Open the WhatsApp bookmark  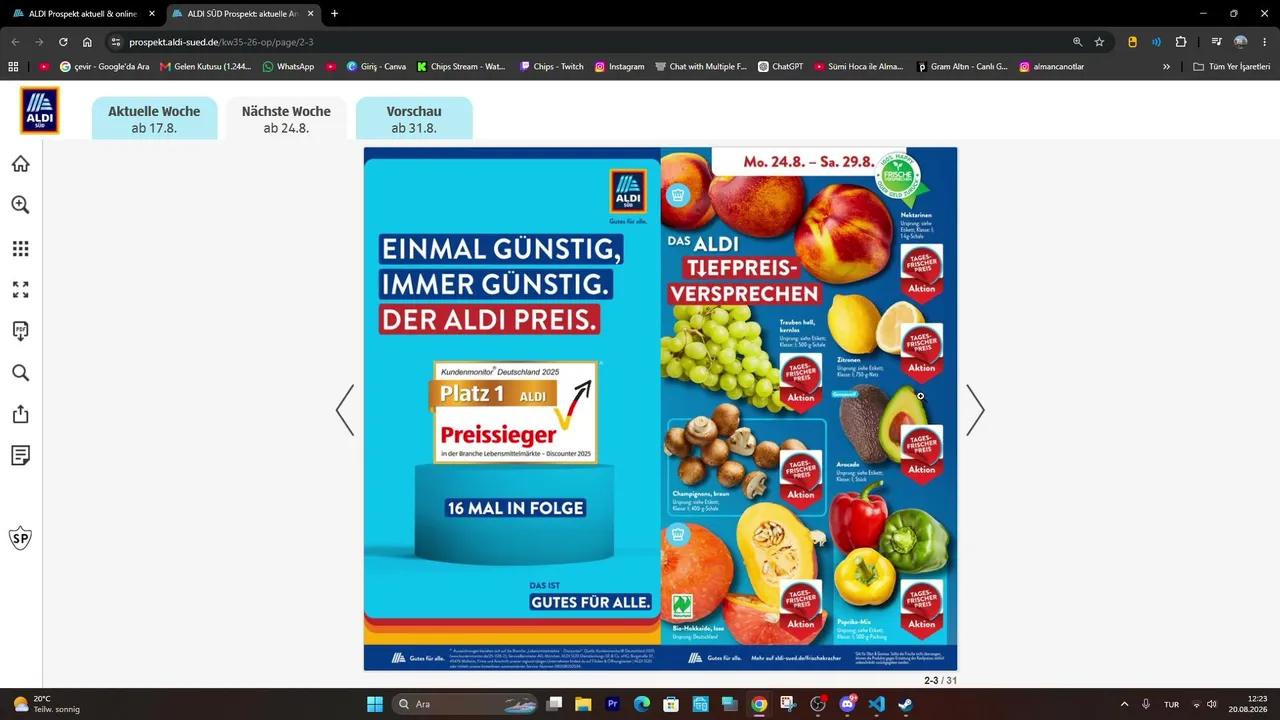288,67
